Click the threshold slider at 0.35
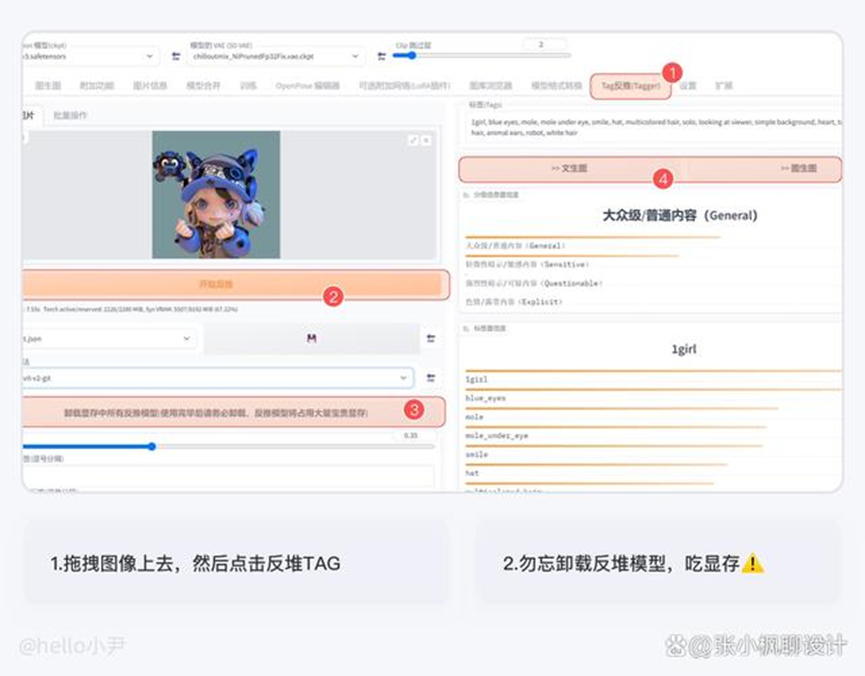 coord(152,447)
